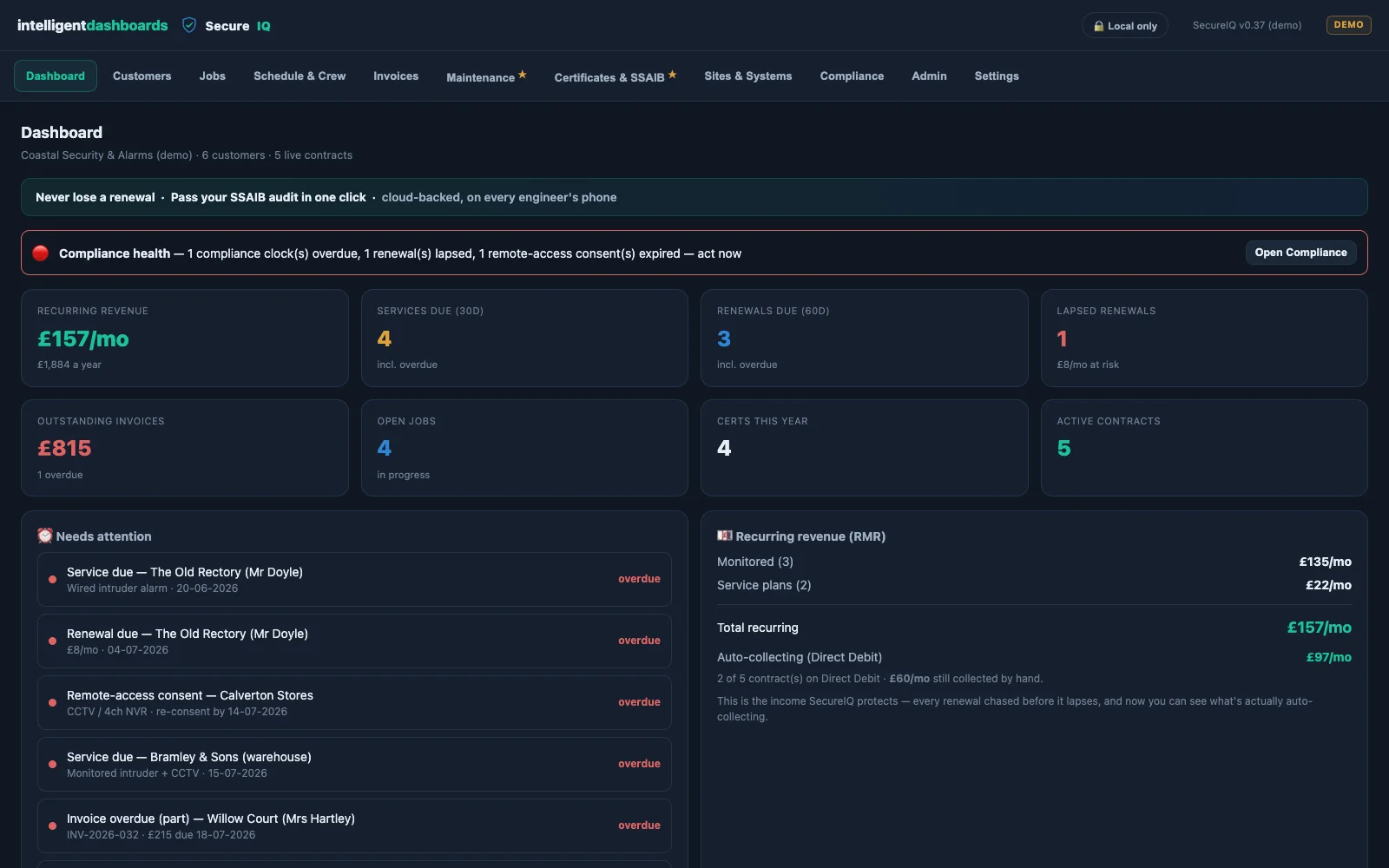
Task: Open the Certs This Year card
Action: [x=865, y=448]
